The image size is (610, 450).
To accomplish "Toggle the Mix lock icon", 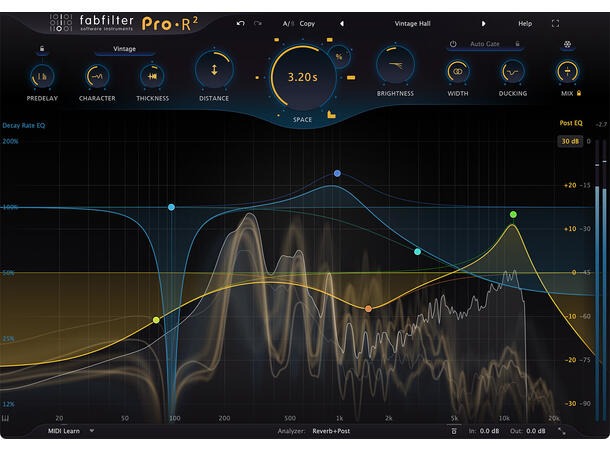I will (x=579, y=93).
